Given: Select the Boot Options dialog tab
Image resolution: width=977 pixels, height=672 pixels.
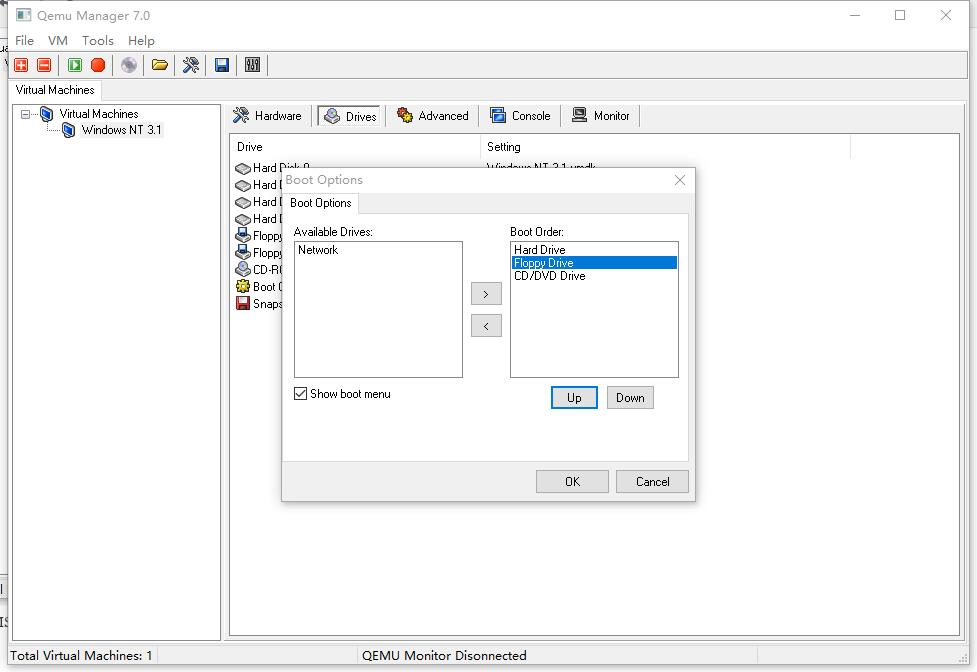Looking at the screenshot, I should pyautogui.click(x=320, y=203).
